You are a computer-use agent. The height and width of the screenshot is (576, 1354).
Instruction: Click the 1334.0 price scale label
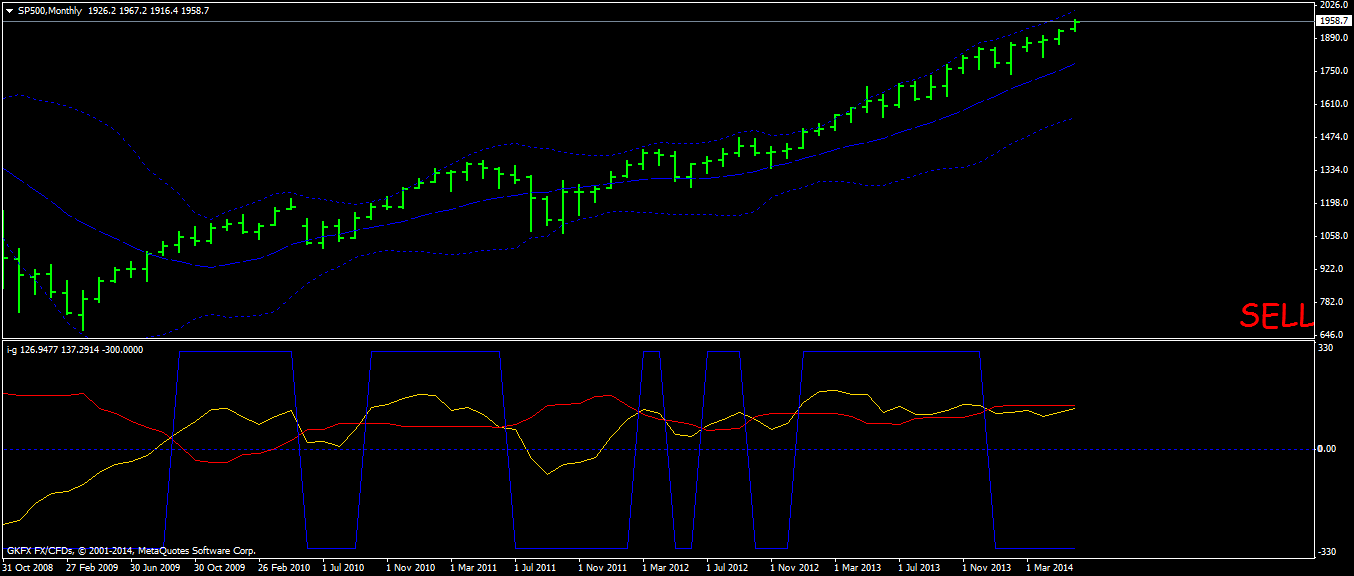[1334, 170]
